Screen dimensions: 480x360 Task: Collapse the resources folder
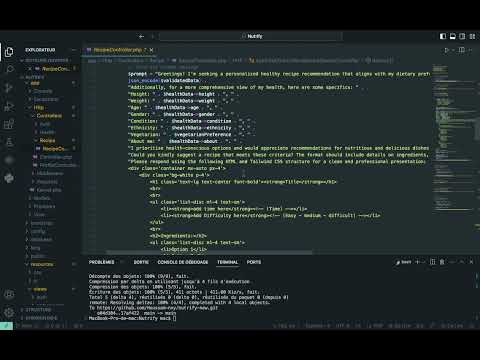pos(42,264)
